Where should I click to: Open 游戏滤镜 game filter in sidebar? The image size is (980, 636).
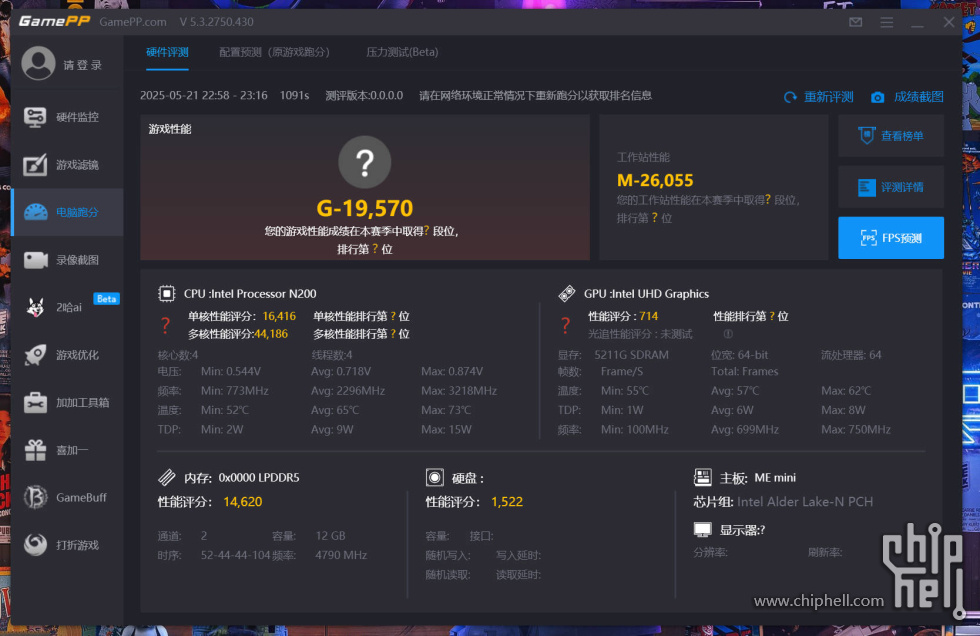pos(68,165)
